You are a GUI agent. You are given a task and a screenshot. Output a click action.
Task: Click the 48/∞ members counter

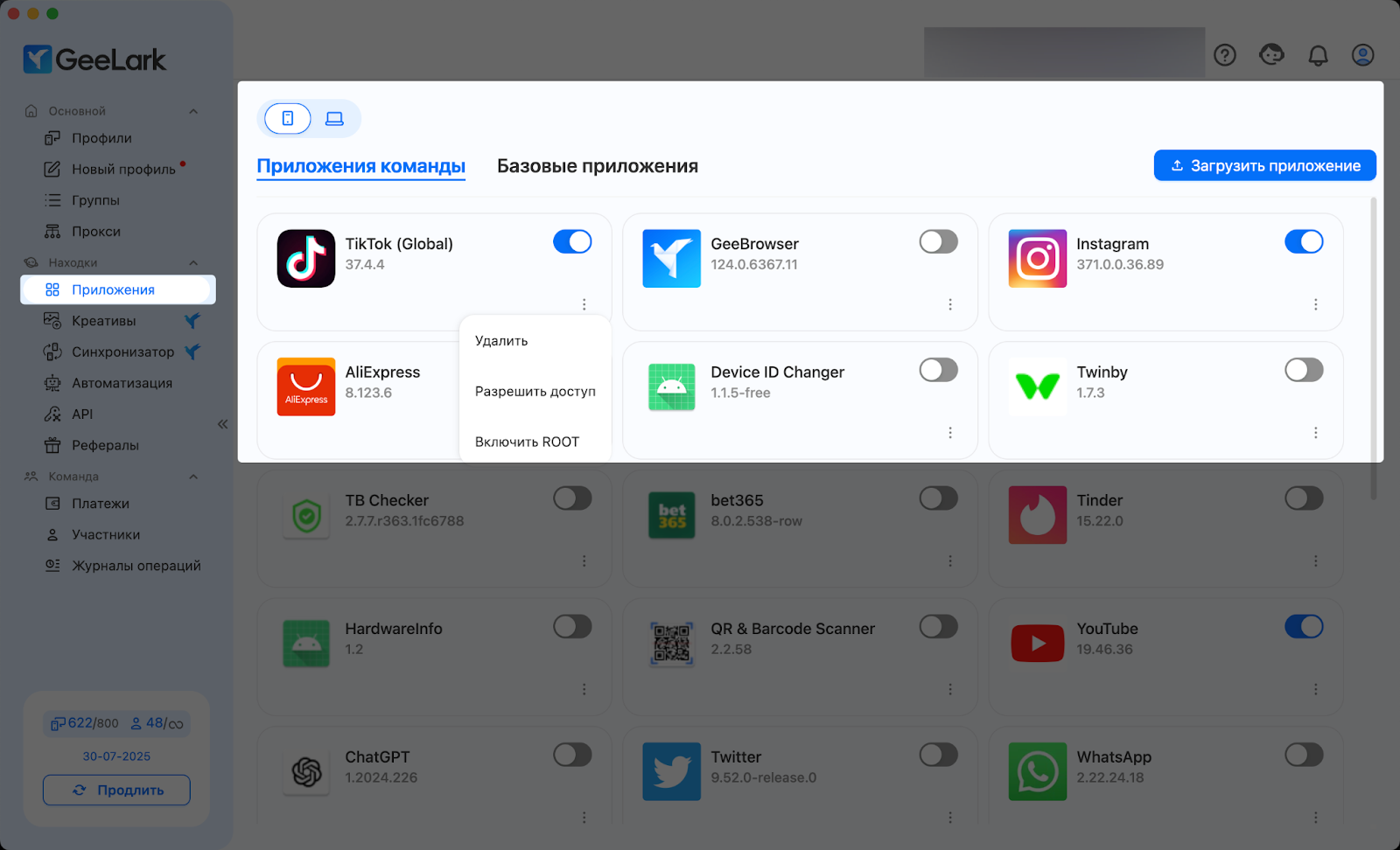click(x=157, y=723)
